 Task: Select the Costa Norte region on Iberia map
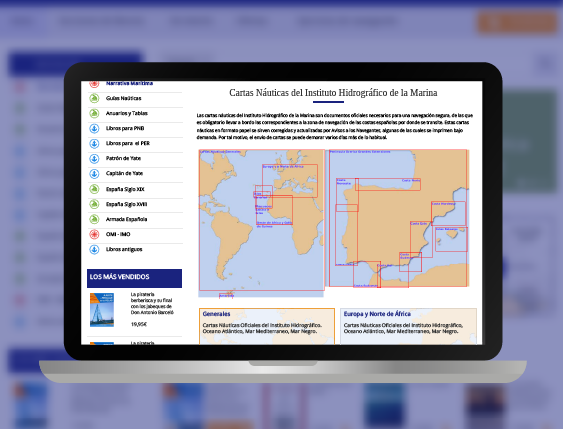point(388,184)
